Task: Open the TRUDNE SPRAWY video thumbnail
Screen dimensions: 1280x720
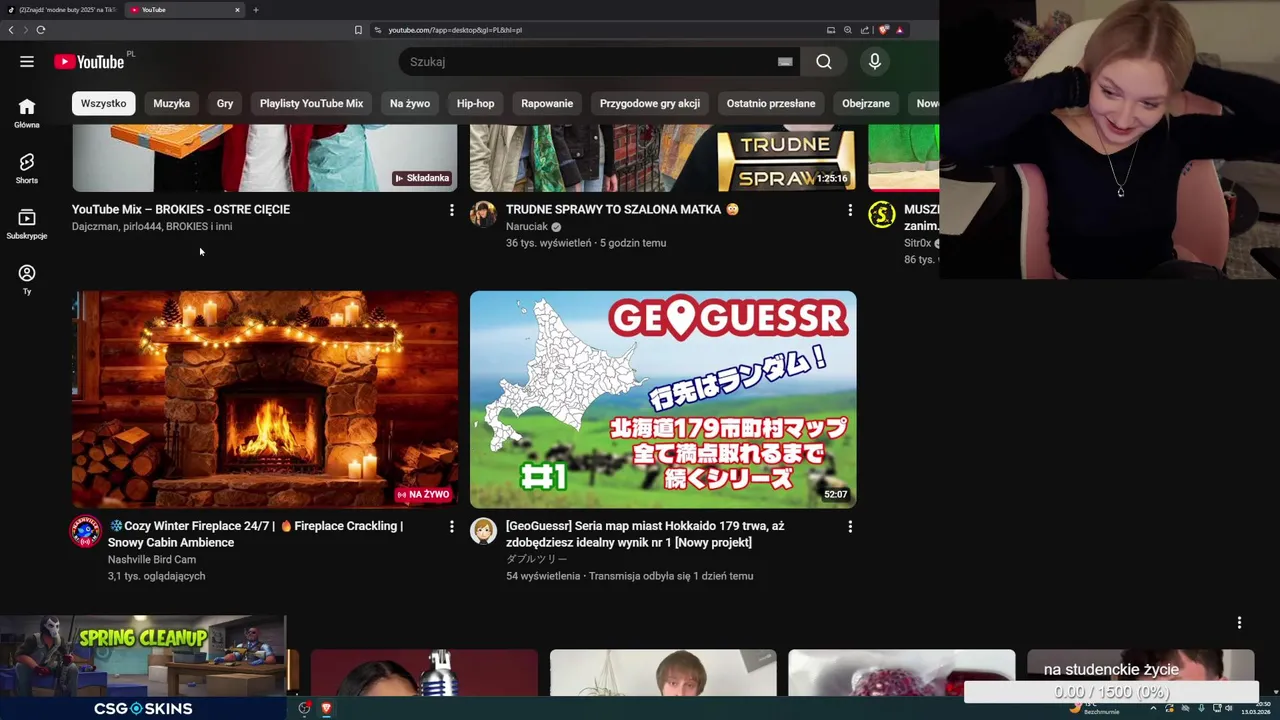Action: point(663,157)
